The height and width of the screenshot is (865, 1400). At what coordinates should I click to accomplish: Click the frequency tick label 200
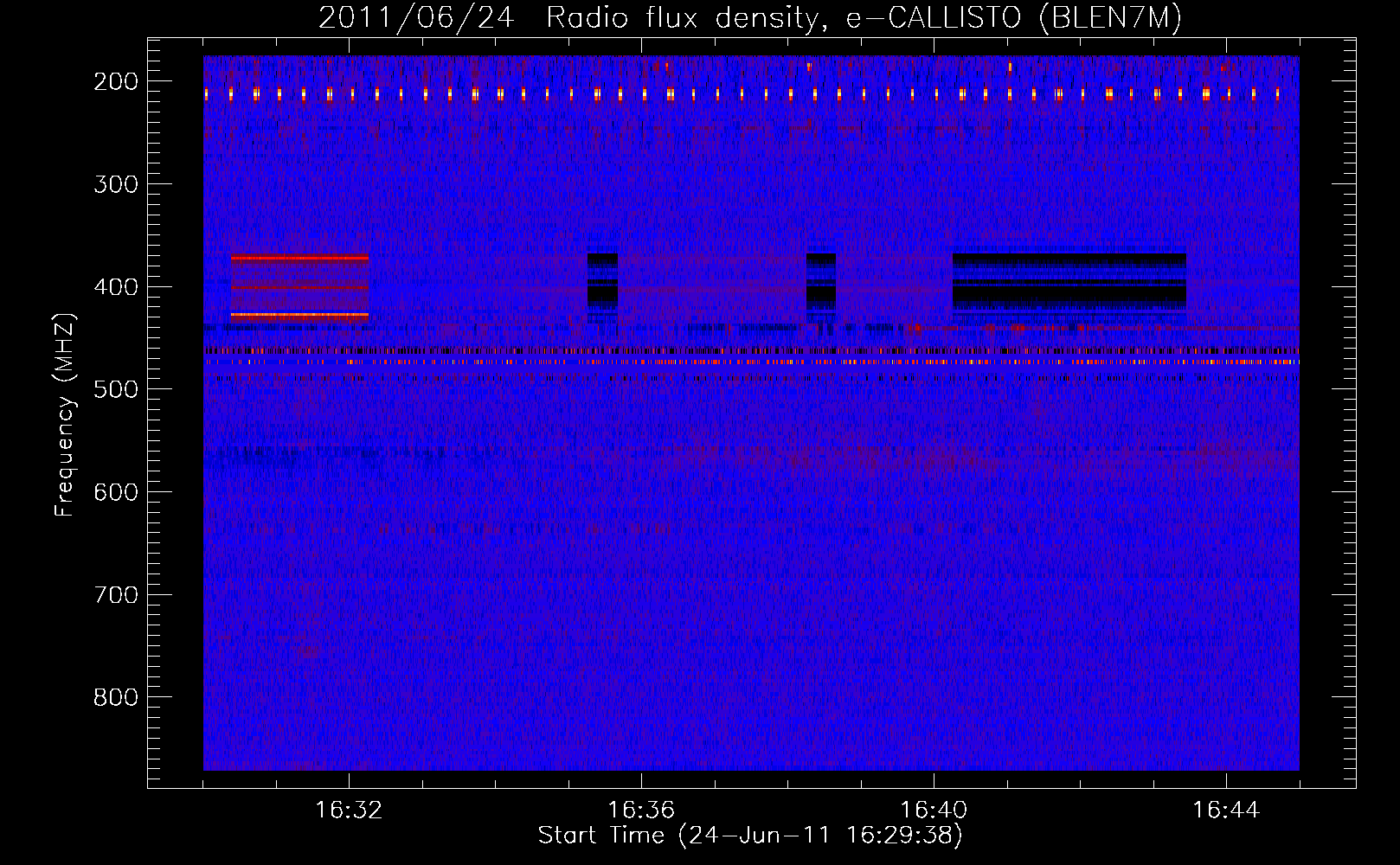(115, 81)
